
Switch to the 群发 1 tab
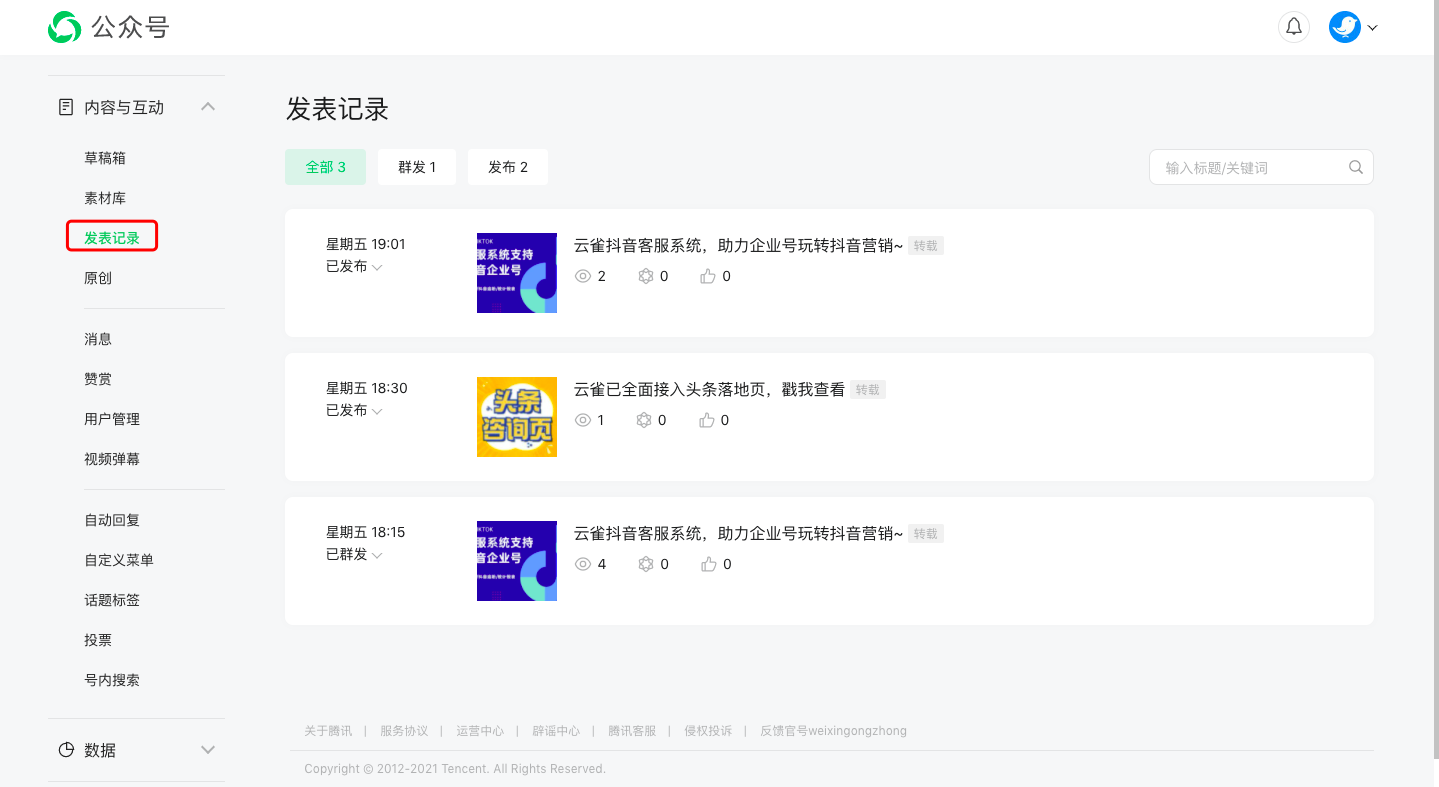coord(417,167)
